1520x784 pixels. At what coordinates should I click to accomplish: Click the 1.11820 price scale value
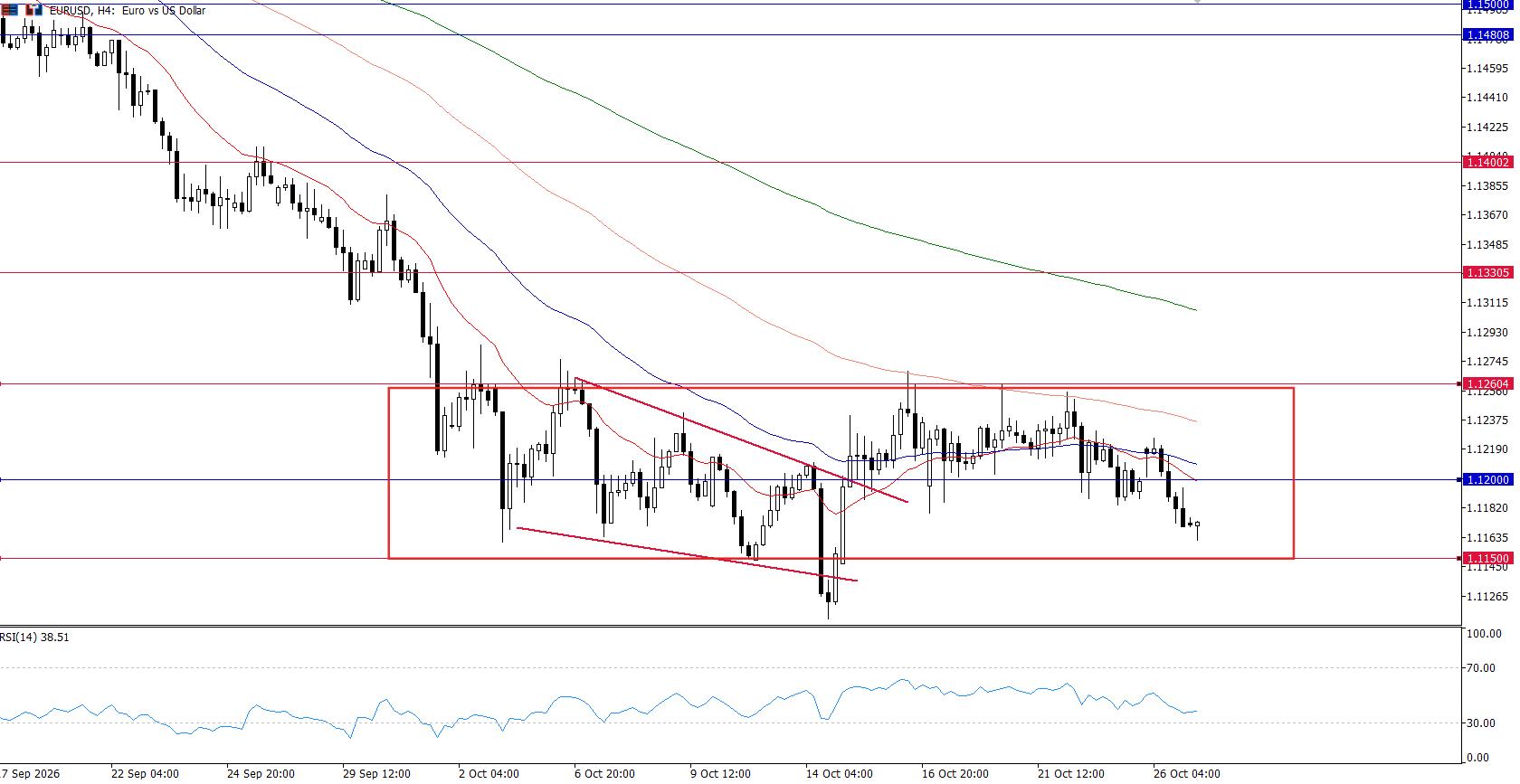[x=1487, y=508]
